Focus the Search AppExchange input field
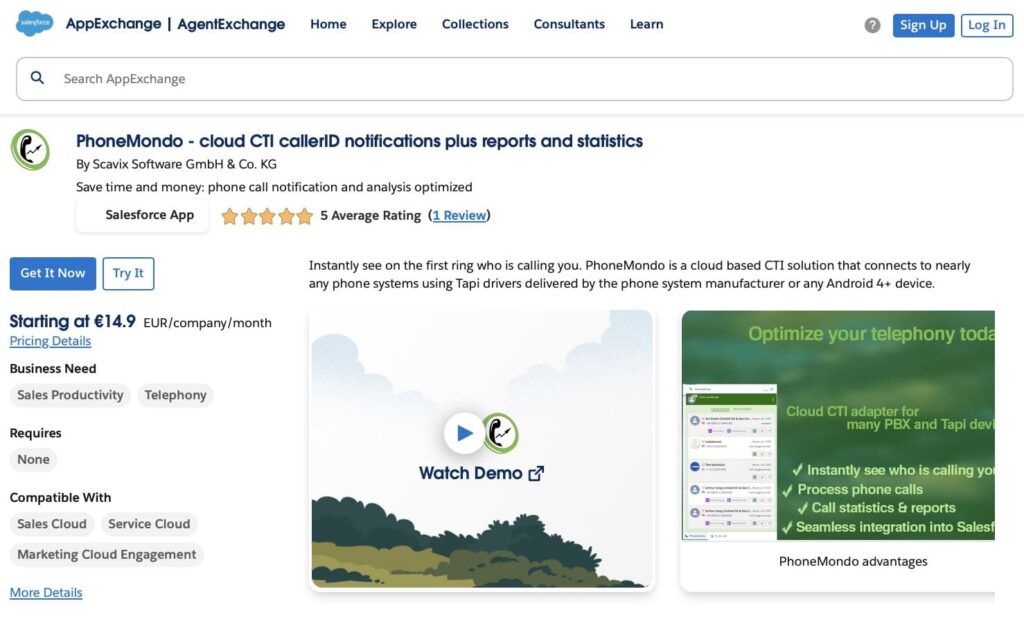1024x635 pixels. pos(520,78)
